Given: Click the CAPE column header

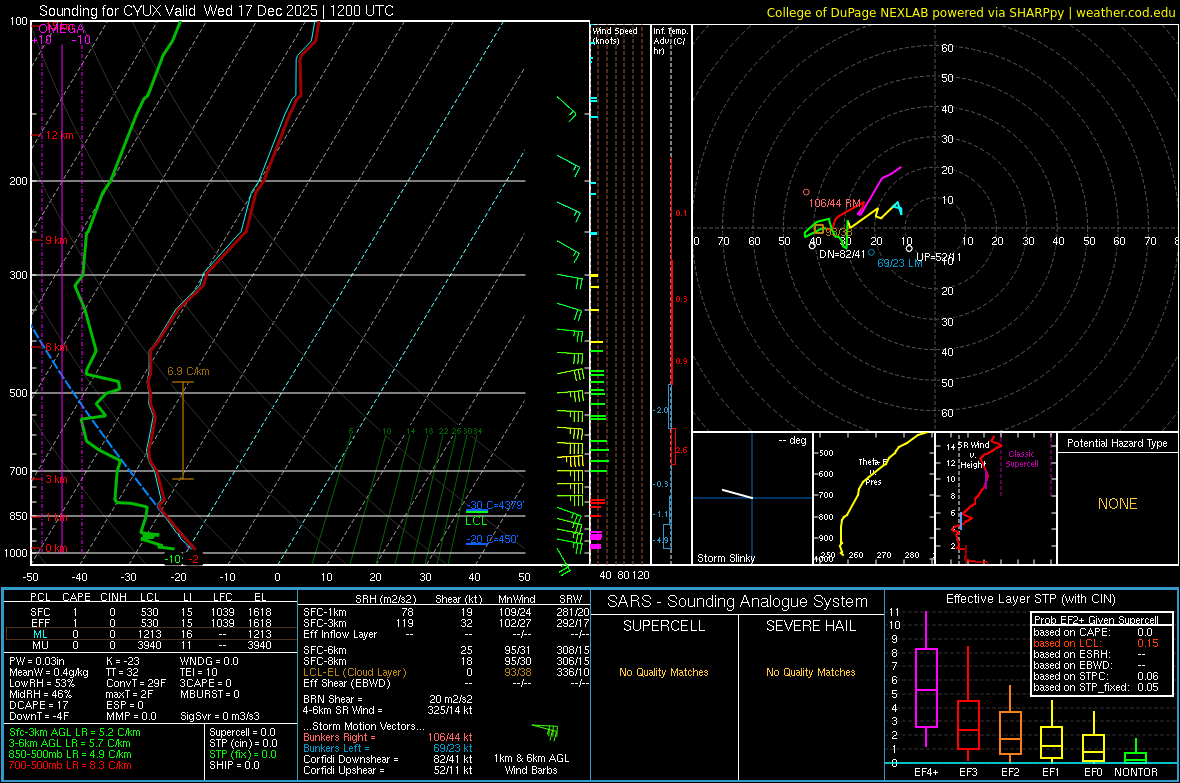Looking at the screenshot, I should 76,597.
